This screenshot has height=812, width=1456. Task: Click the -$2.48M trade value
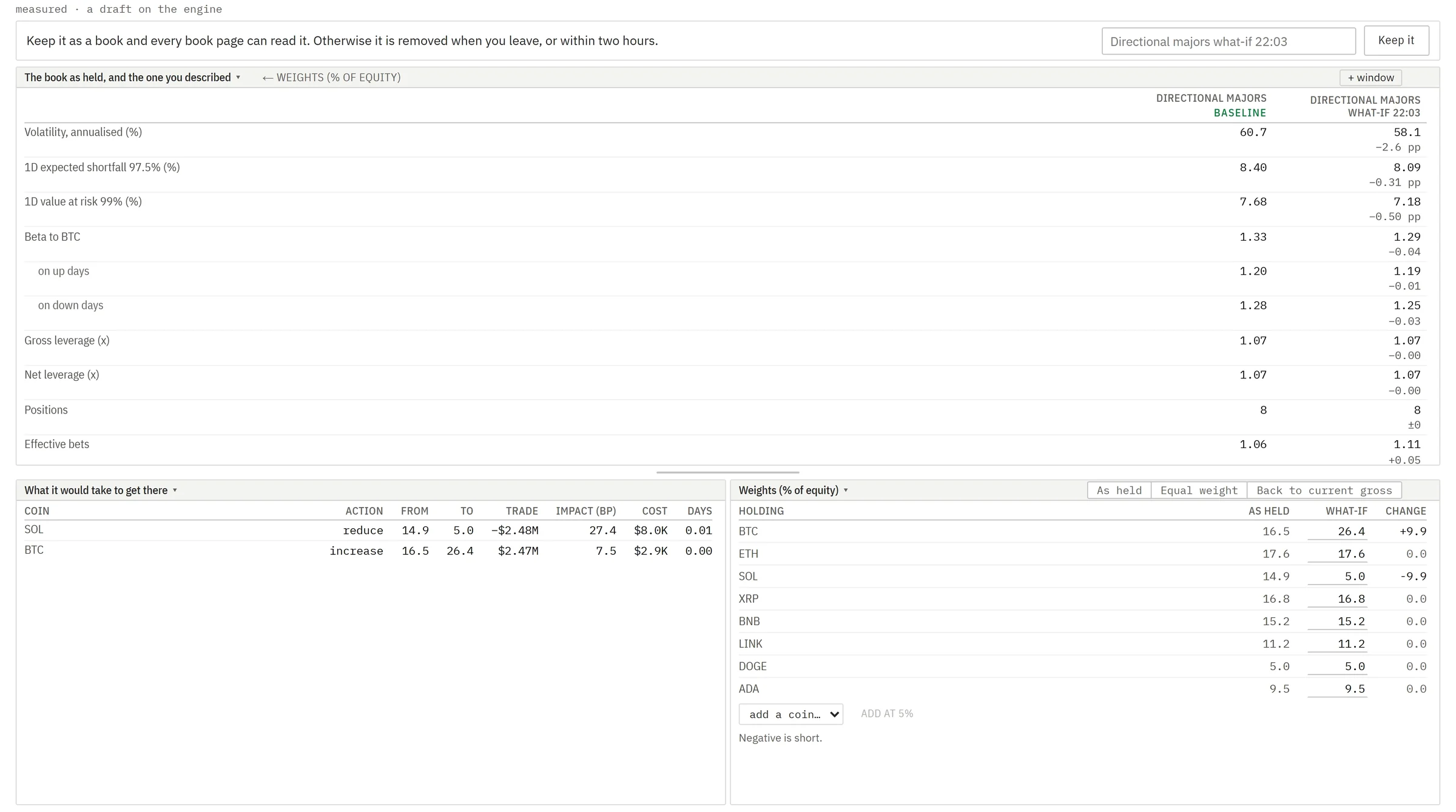click(514, 530)
